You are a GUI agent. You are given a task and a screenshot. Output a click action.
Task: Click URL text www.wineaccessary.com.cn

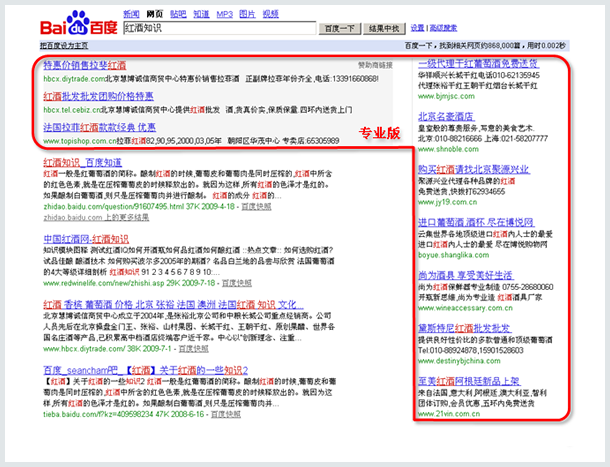465,308
